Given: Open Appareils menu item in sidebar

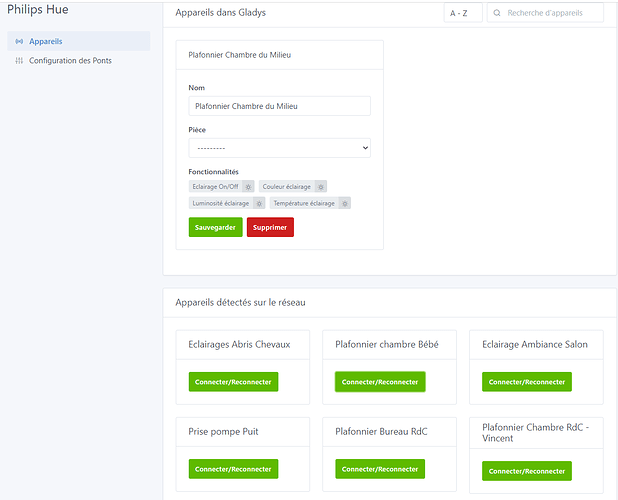Looking at the screenshot, I should 46,41.
